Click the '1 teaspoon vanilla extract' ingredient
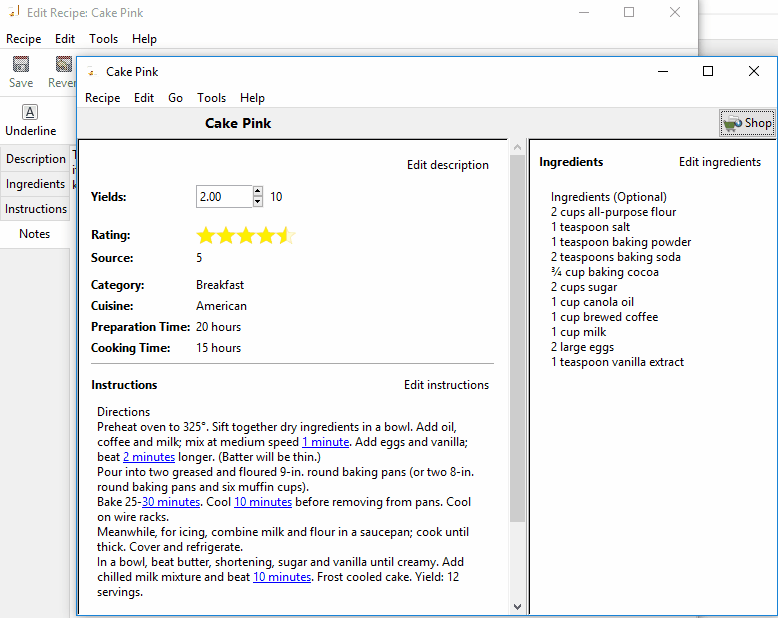The height and width of the screenshot is (618, 778). pyautogui.click(x=617, y=362)
